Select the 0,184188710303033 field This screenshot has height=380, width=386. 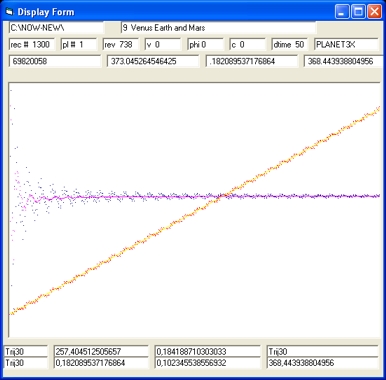coord(208,351)
